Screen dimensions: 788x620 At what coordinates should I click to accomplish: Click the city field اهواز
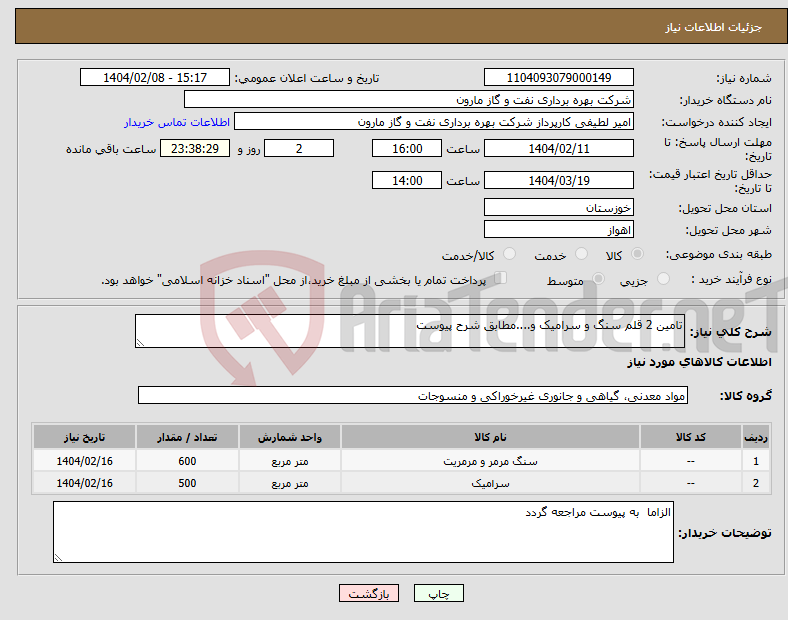coord(559,230)
